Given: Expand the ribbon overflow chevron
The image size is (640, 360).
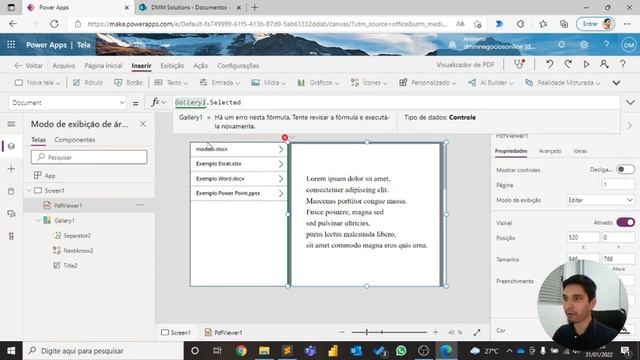Looking at the screenshot, I should click(616, 82).
